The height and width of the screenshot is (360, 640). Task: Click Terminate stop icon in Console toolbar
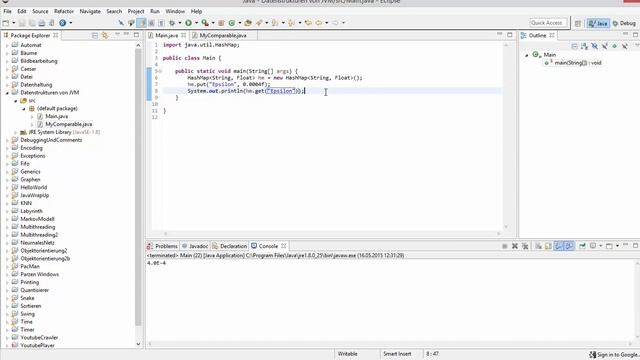pyautogui.click(x=504, y=246)
